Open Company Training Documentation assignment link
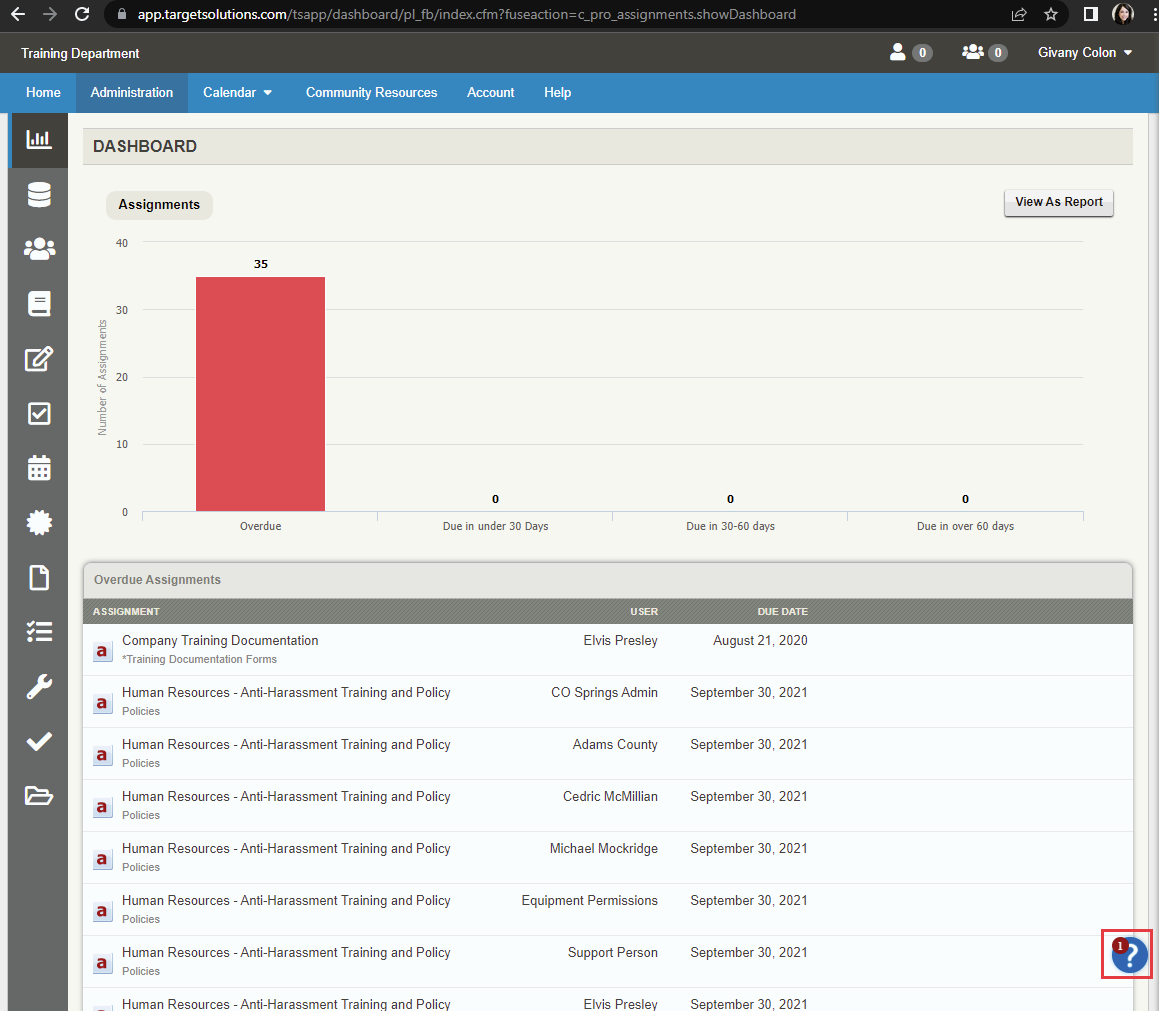The image size is (1159, 1011). pos(219,640)
